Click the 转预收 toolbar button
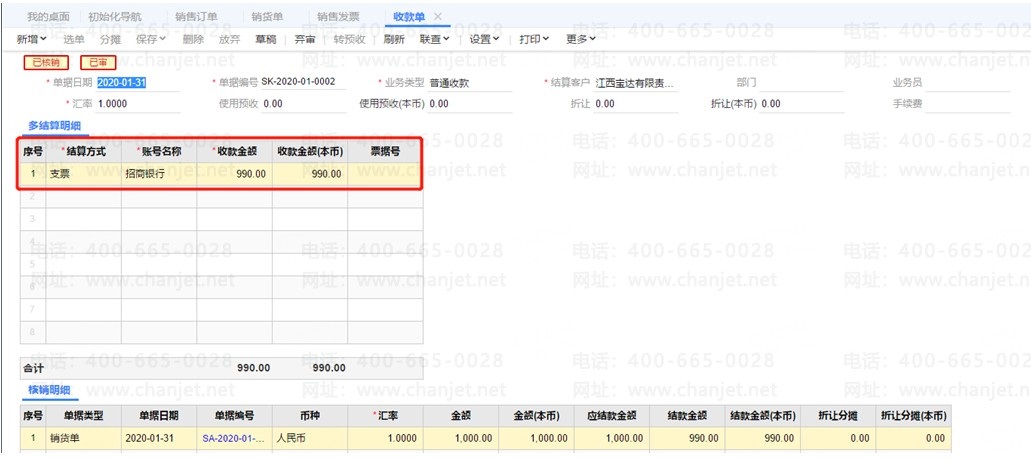Viewport: 1031px width, 460px height. [349, 39]
